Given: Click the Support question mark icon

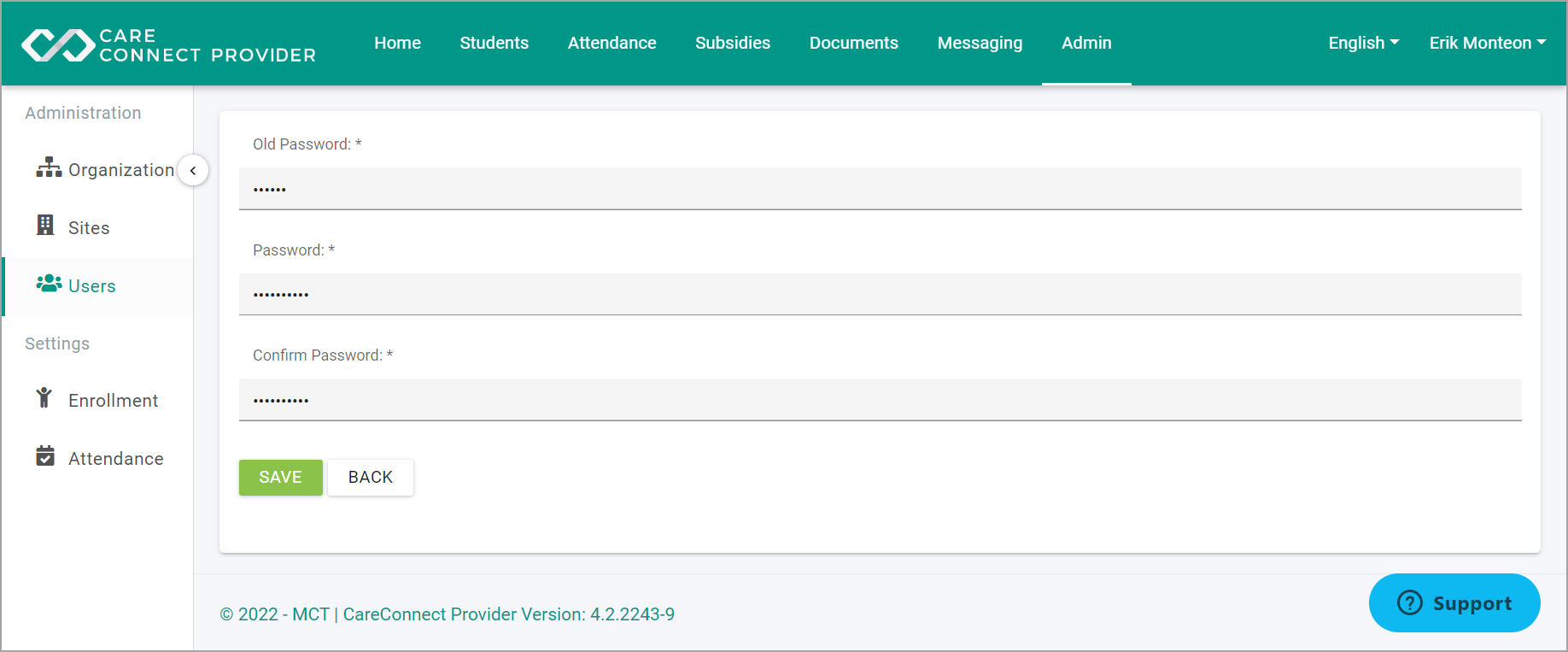Looking at the screenshot, I should pos(1409,603).
